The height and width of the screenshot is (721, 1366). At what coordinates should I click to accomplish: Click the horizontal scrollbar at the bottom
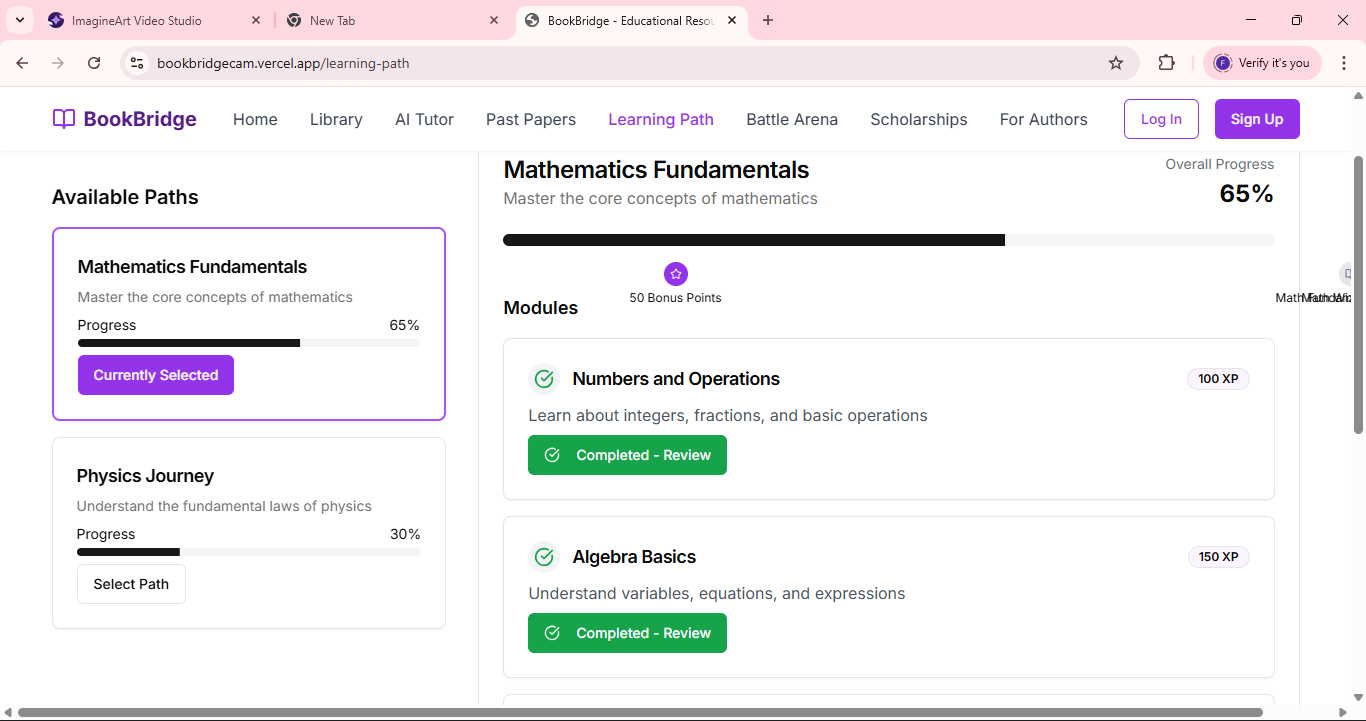click(x=640, y=713)
